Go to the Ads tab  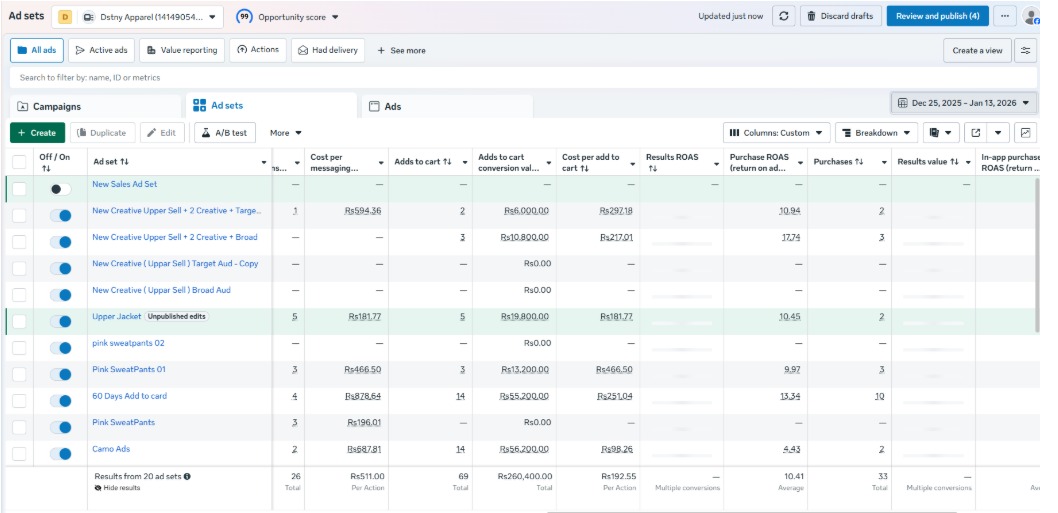point(447,107)
